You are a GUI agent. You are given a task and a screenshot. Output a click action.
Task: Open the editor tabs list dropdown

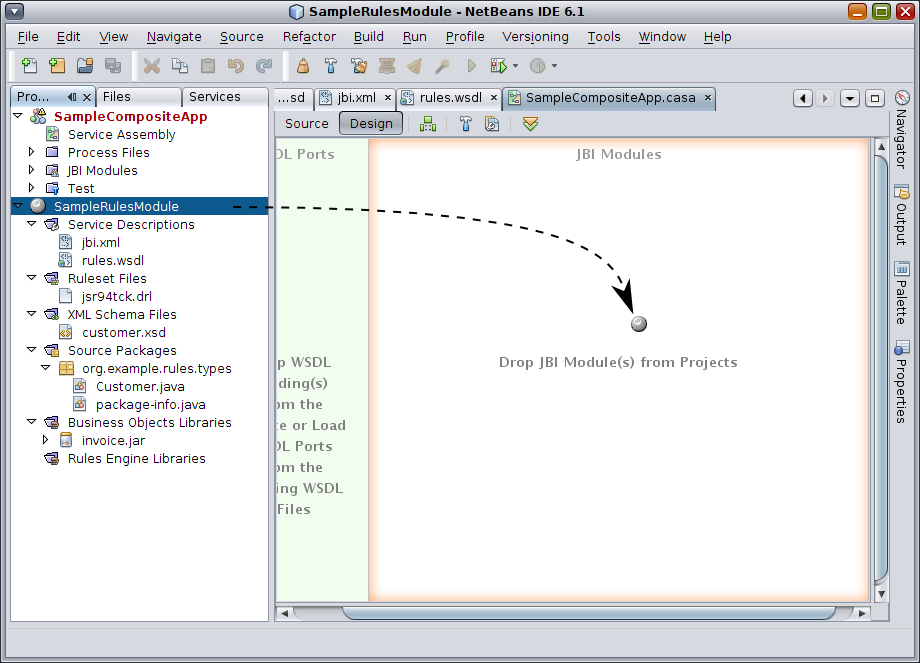coord(850,98)
